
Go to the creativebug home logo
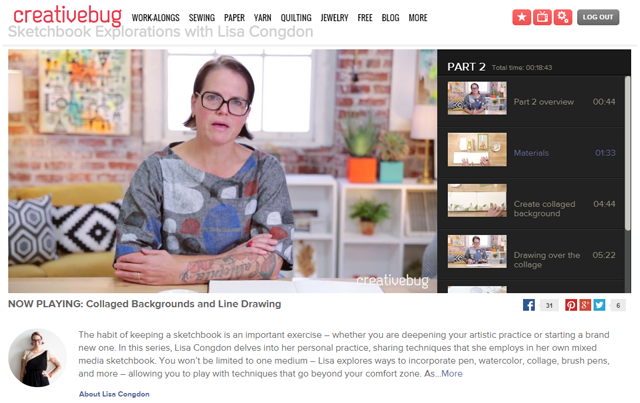tap(68, 15)
